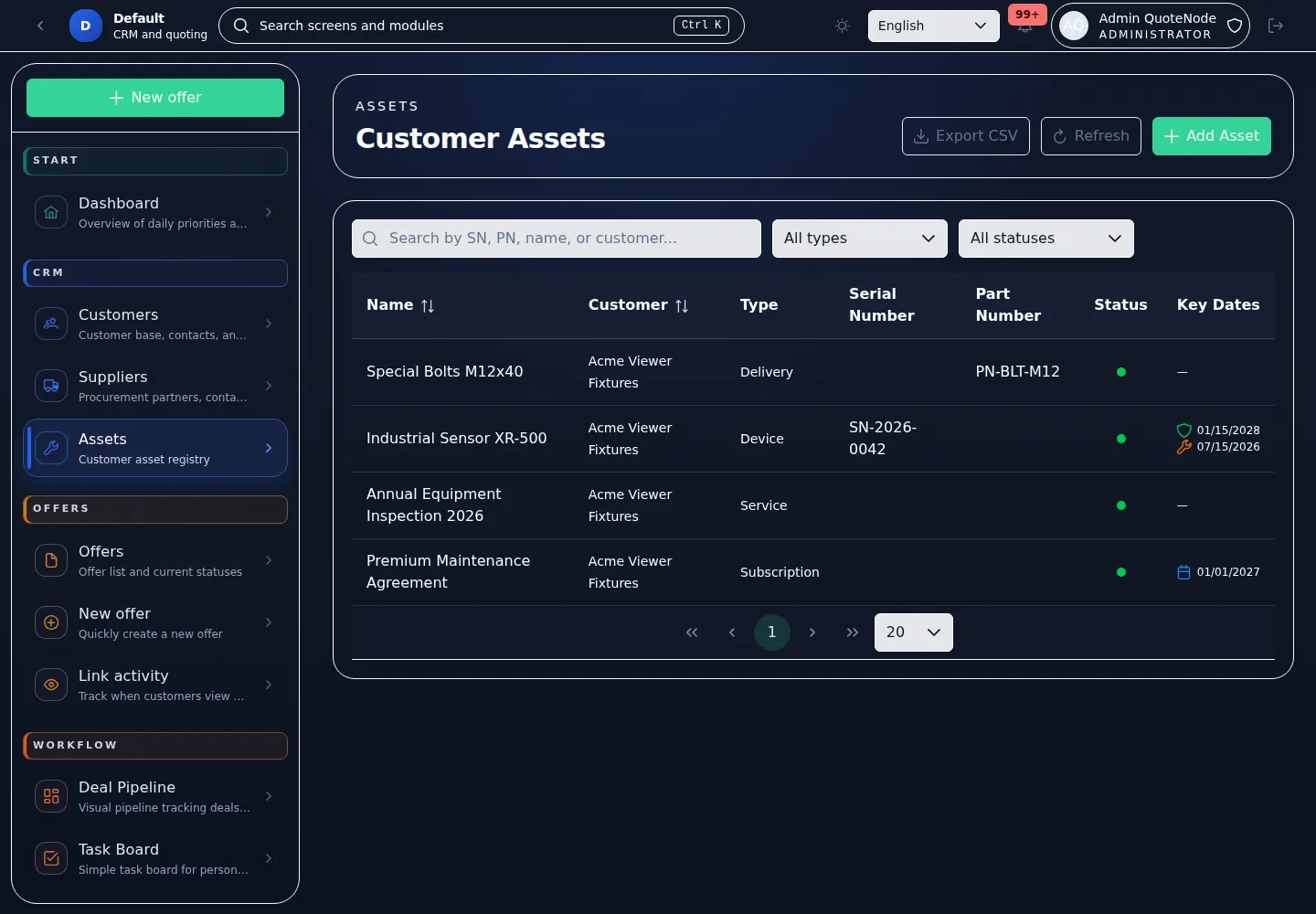Expand Task Board chevron in sidebar

click(269, 858)
